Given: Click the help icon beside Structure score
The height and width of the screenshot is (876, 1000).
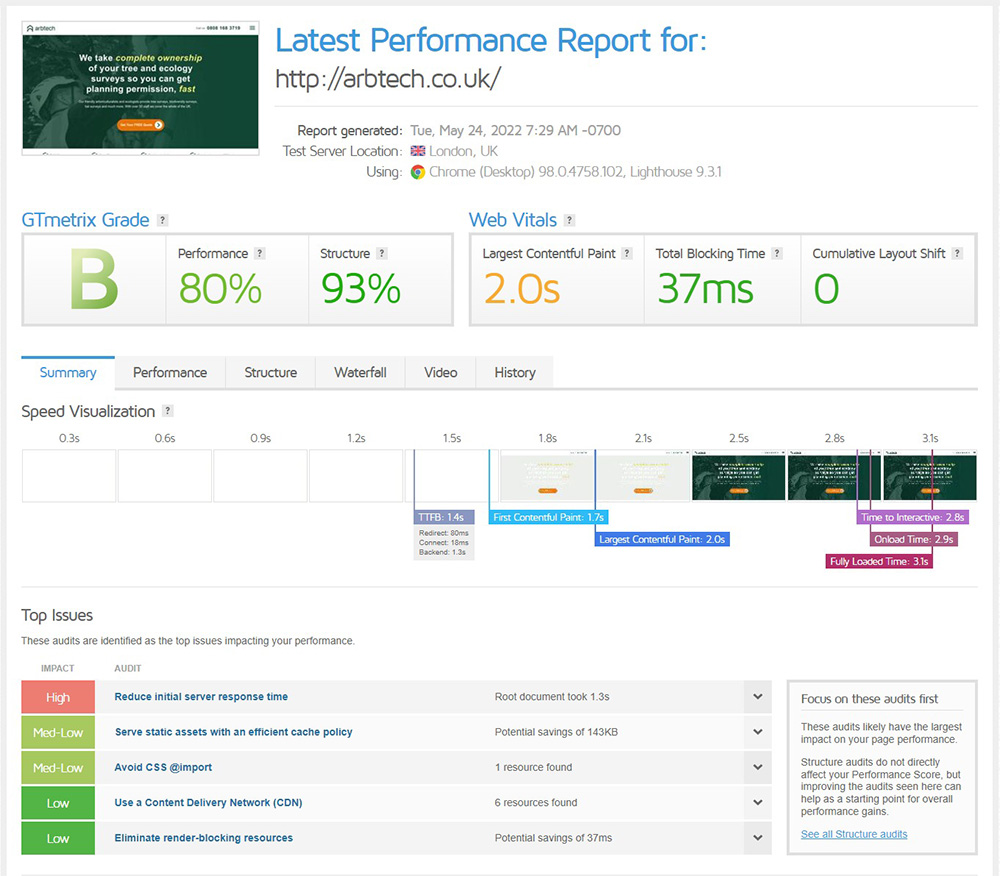Looking at the screenshot, I should [381, 253].
